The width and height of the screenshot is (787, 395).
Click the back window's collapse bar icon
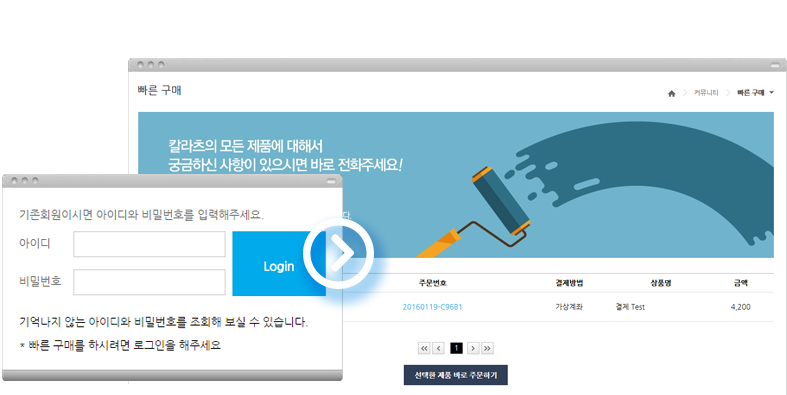point(775,65)
